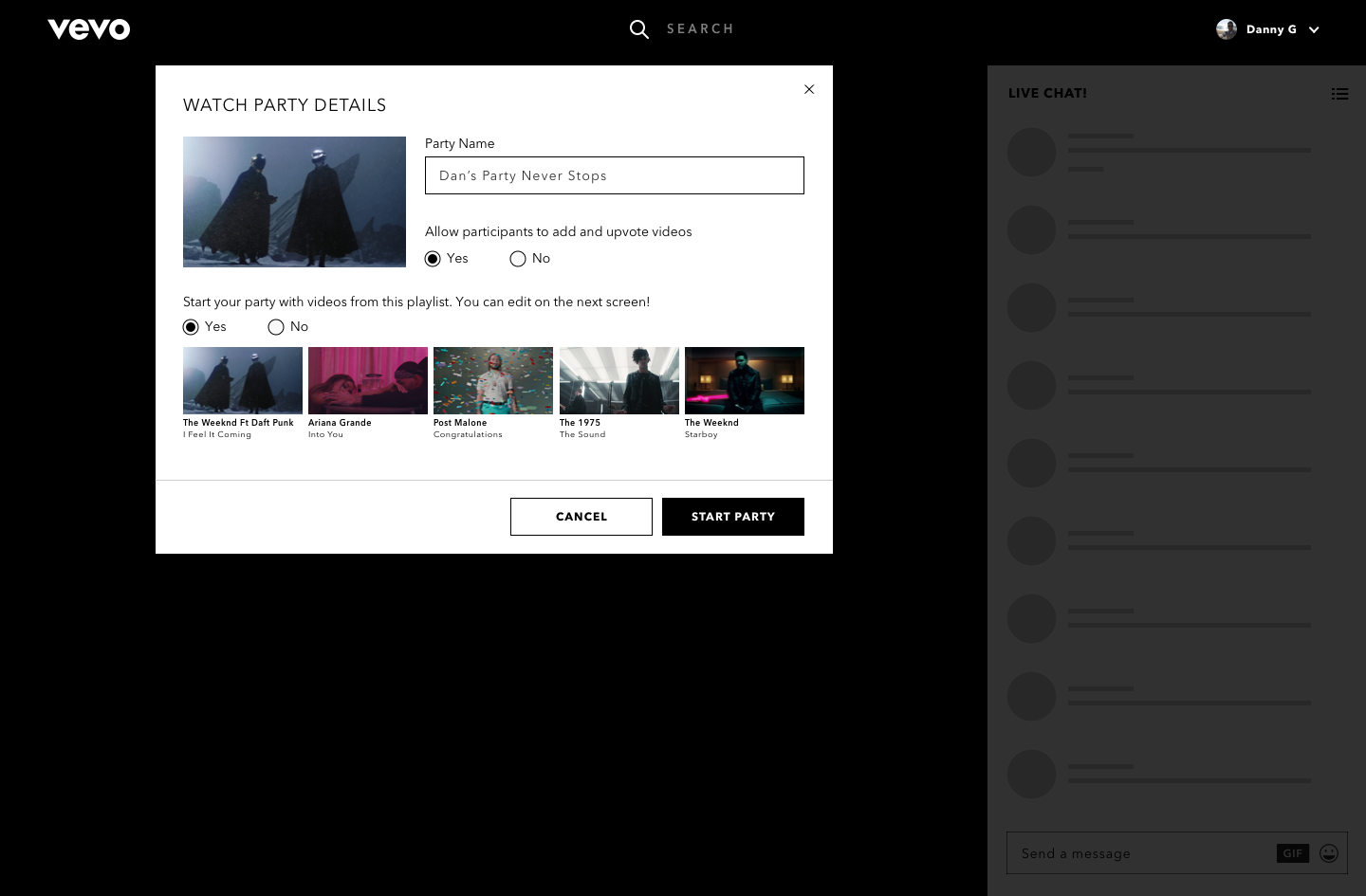Expand the Danny G account menu
Image resolution: width=1366 pixels, height=896 pixels.
click(x=1314, y=29)
